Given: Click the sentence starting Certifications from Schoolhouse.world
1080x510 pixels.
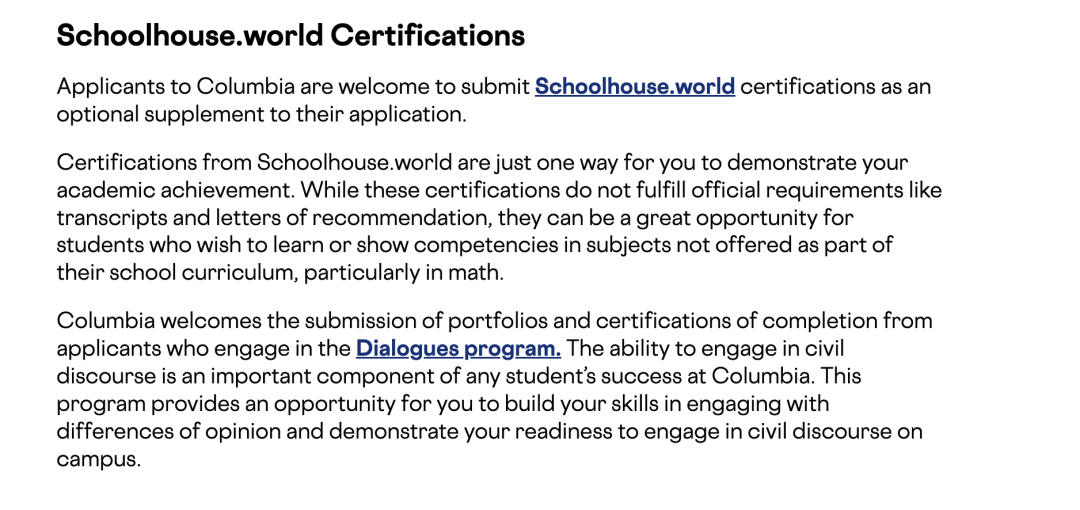Looking at the screenshot, I should coord(482,176).
